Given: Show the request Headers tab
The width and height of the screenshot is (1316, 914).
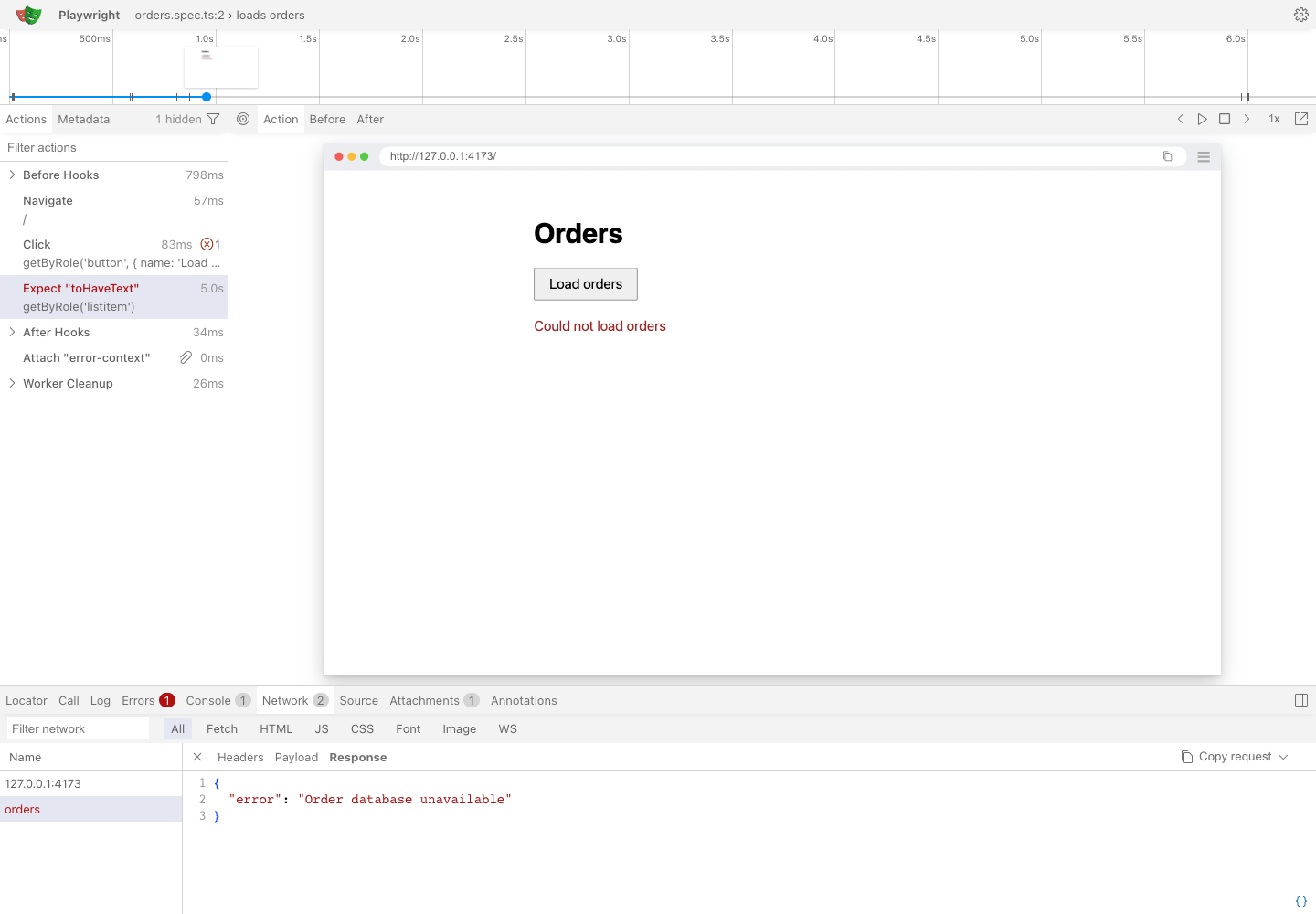Looking at the screenshot, I should pos(240,757).
